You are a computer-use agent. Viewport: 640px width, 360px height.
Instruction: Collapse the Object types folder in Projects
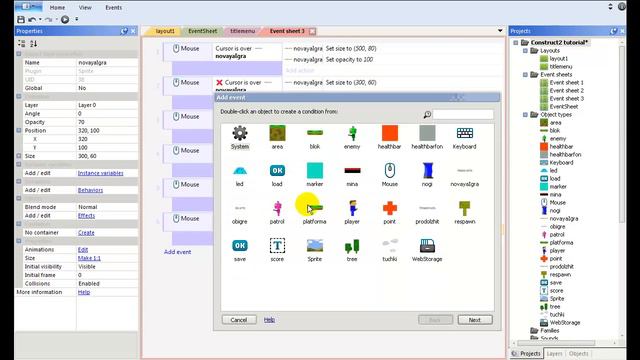pos(526,115)
